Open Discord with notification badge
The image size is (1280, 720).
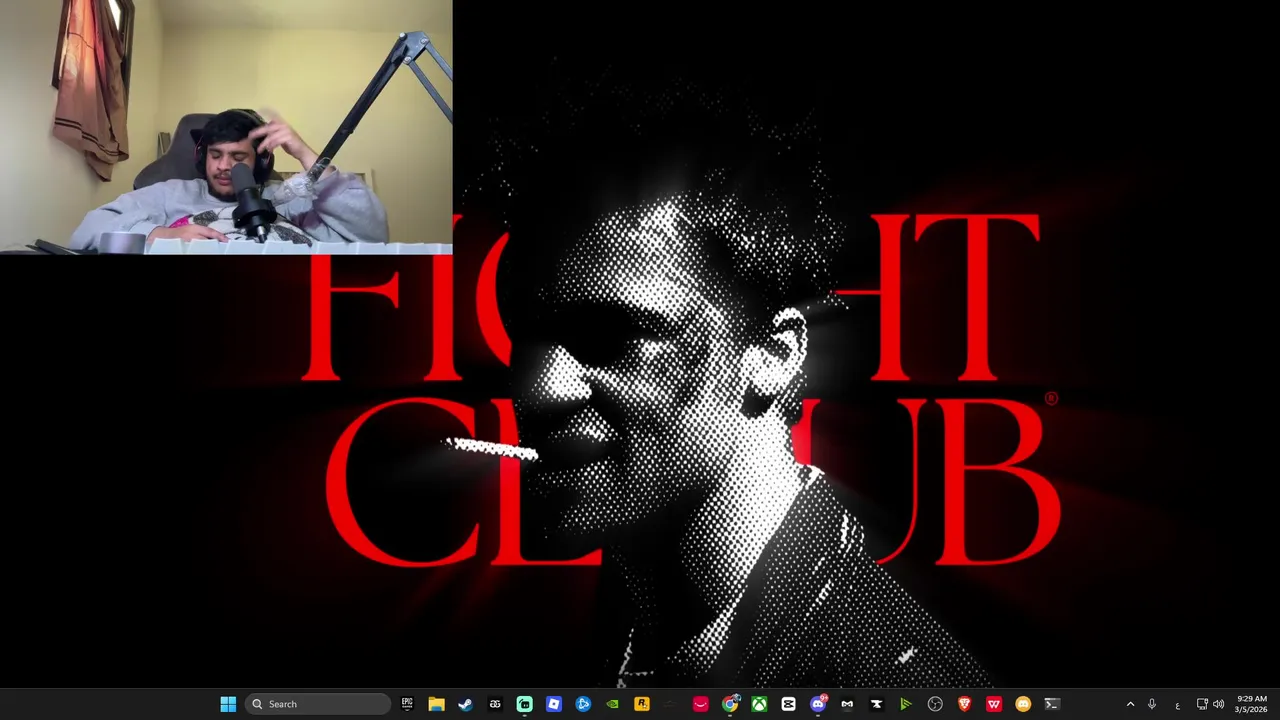(818, 704)
